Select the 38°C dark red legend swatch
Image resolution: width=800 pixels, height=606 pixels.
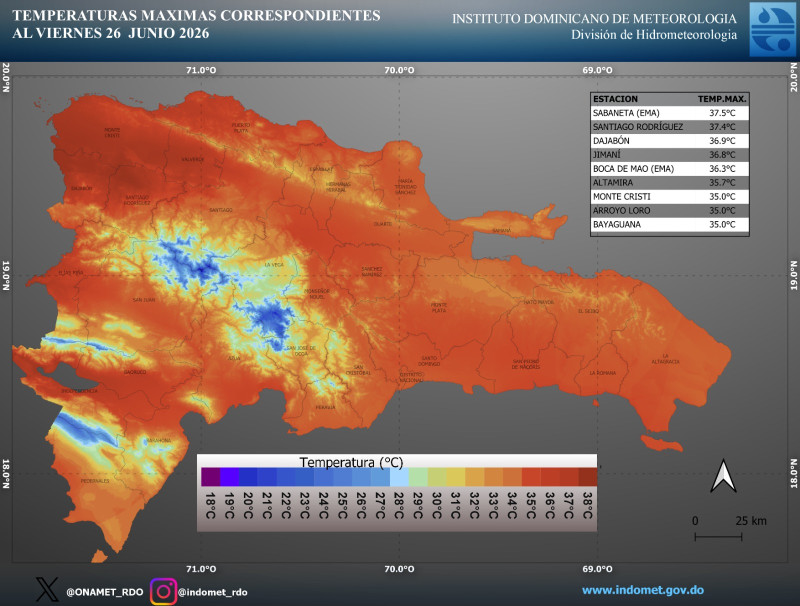coord(587,476)
